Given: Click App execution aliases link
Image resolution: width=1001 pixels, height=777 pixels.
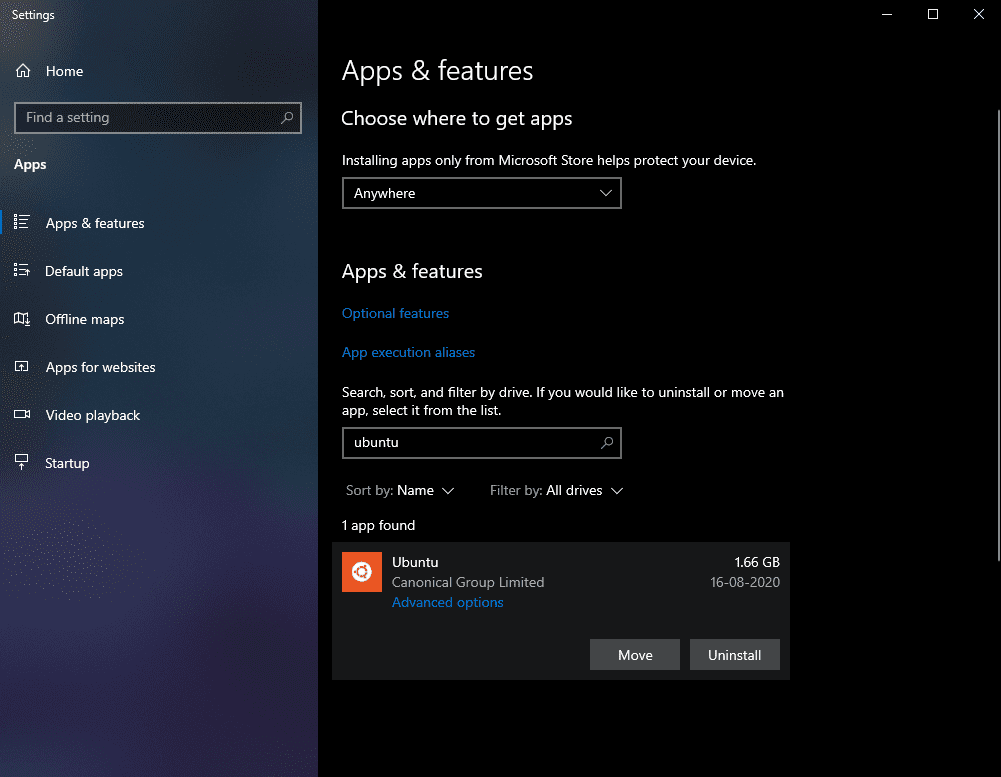Looking at the screenshot, I should (x=408, y=351).
